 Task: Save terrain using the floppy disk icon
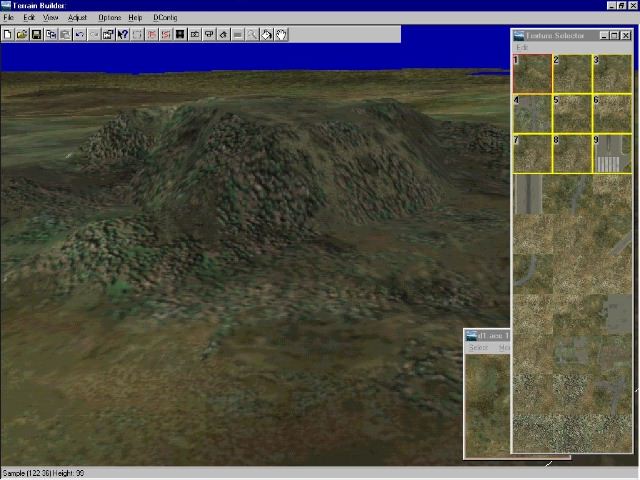coord(36,34)
